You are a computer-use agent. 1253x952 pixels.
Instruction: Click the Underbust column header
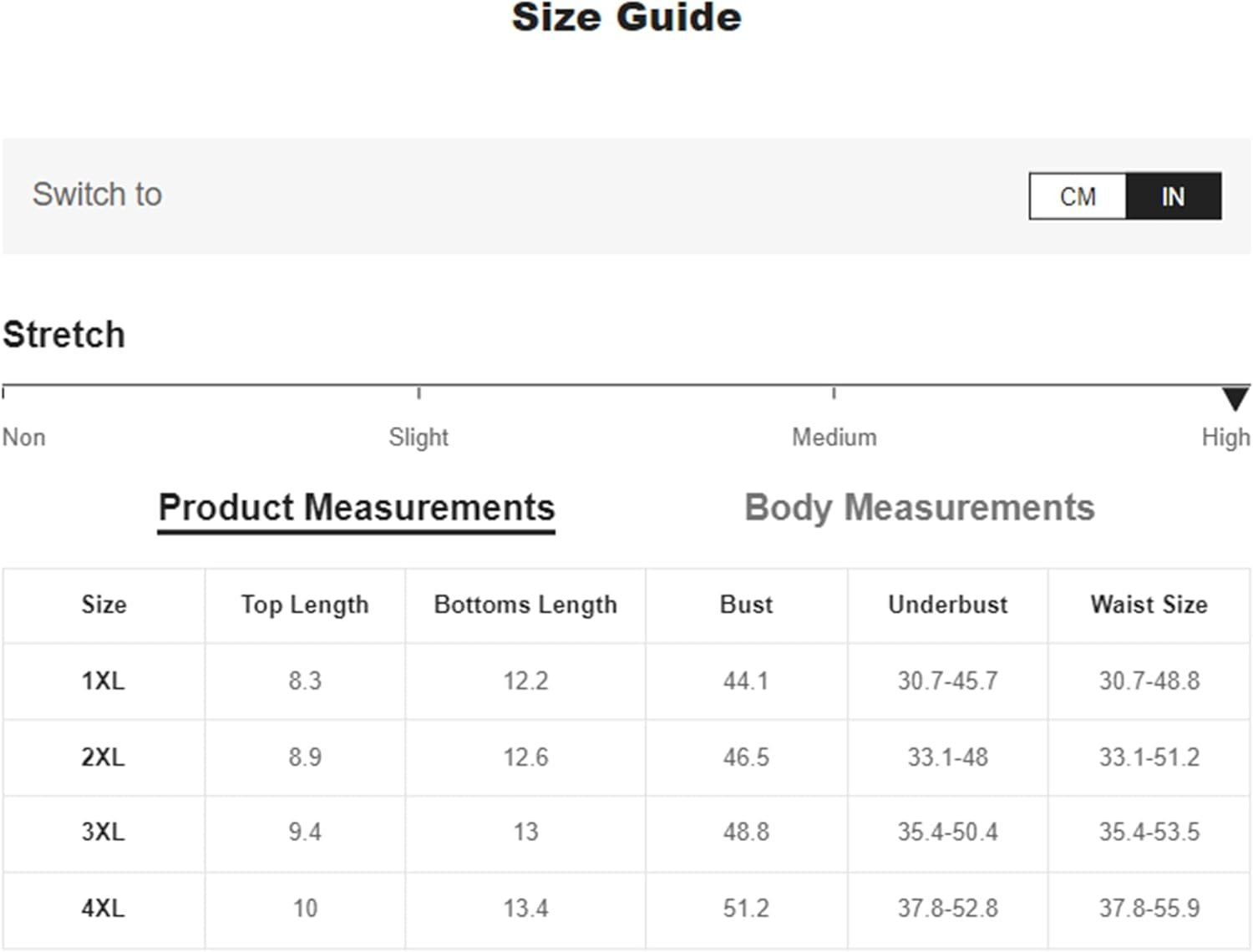pos(948,605)
